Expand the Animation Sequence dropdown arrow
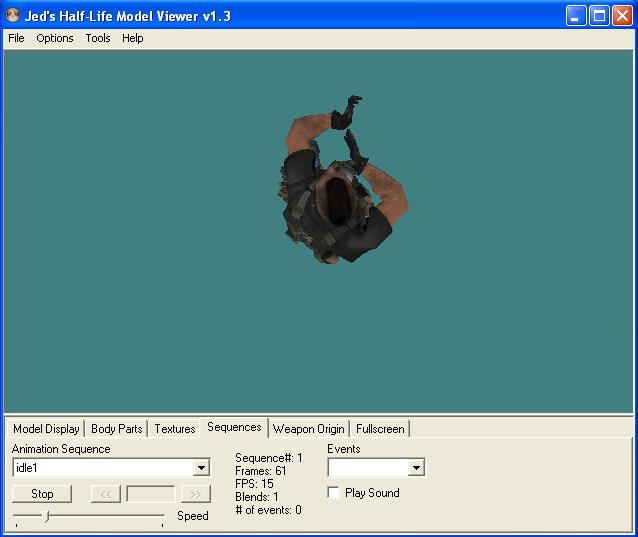 tap(201, 468)
